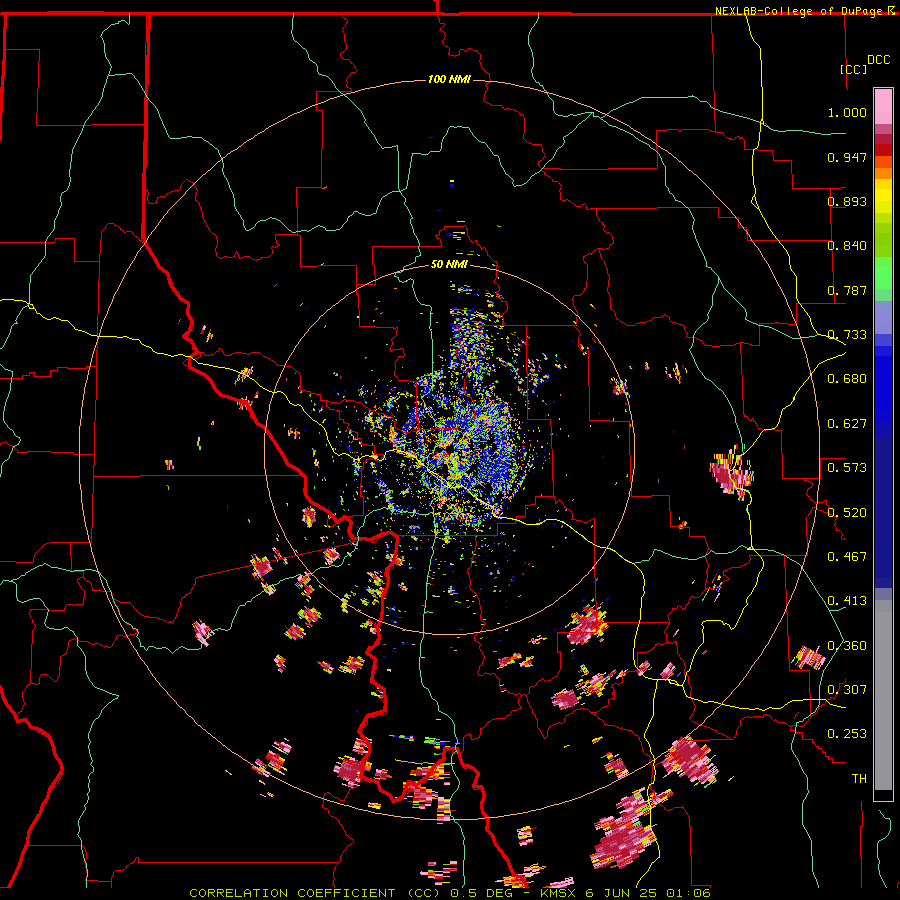Select the DCC label above the scale
The height and width of the screenshot is (900, 900).
click(x=879, y=60)
